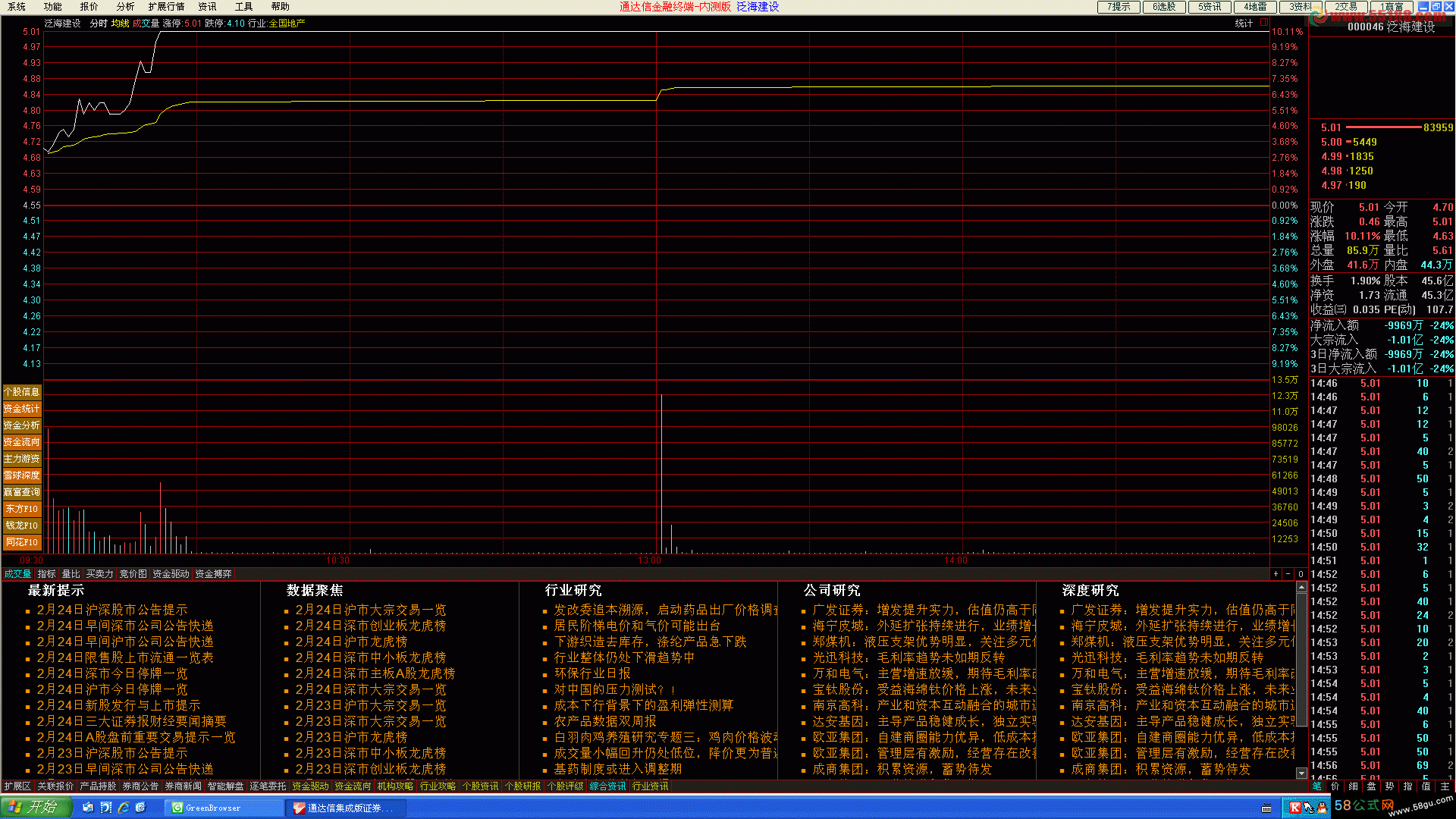The width and height of the screenshot is (1456, 819).
Task: Open 光迅科技 report under 公司研究
Action: pyautogui.click(x=908, y=657)
